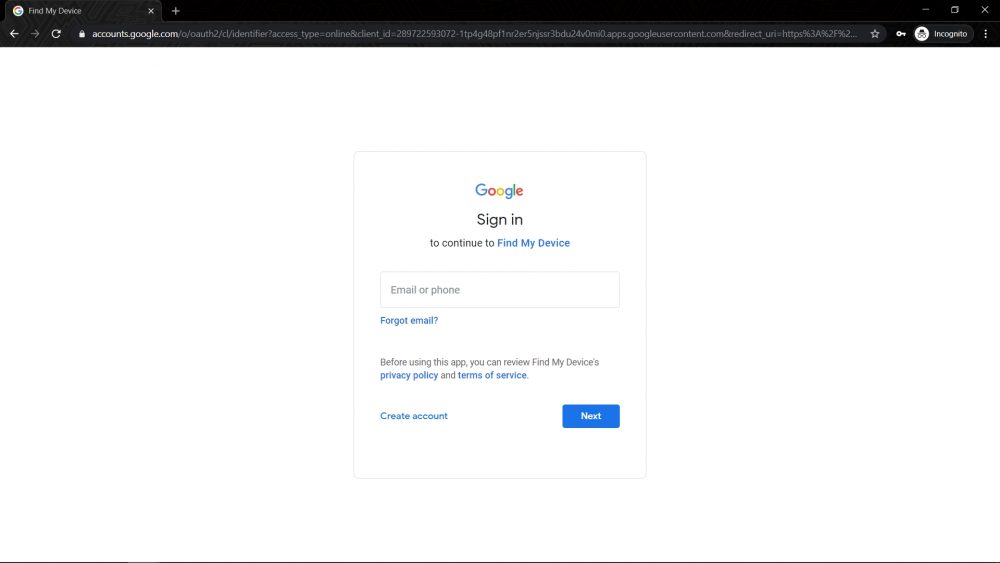The height and width of the screenshot is (563, 1000).
Task: Click the padlock icon in the address bar
Action: pos(82,34)
